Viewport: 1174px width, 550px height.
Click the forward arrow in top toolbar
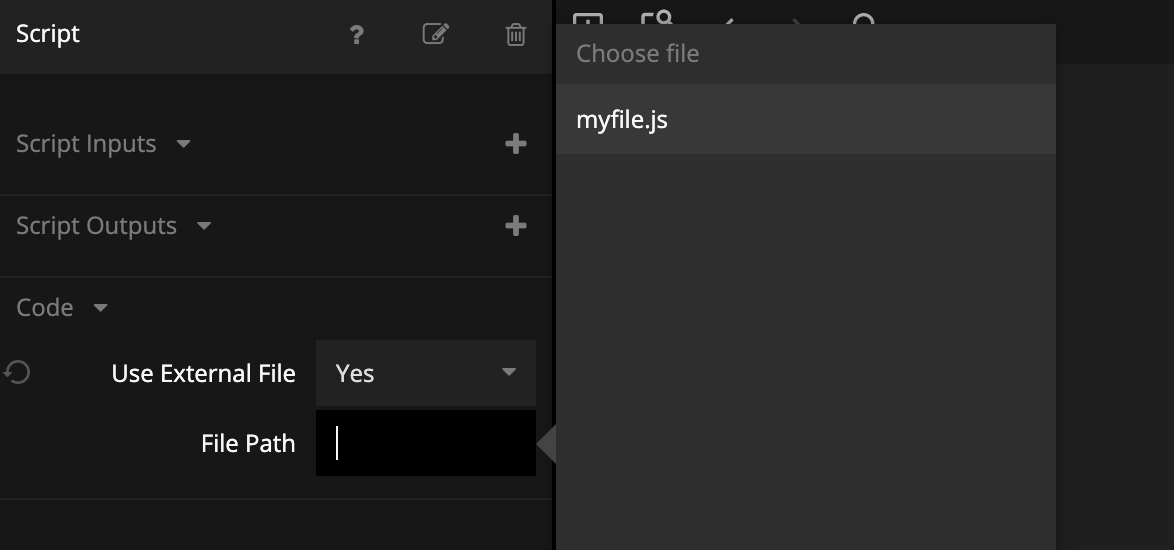point(796,18)
